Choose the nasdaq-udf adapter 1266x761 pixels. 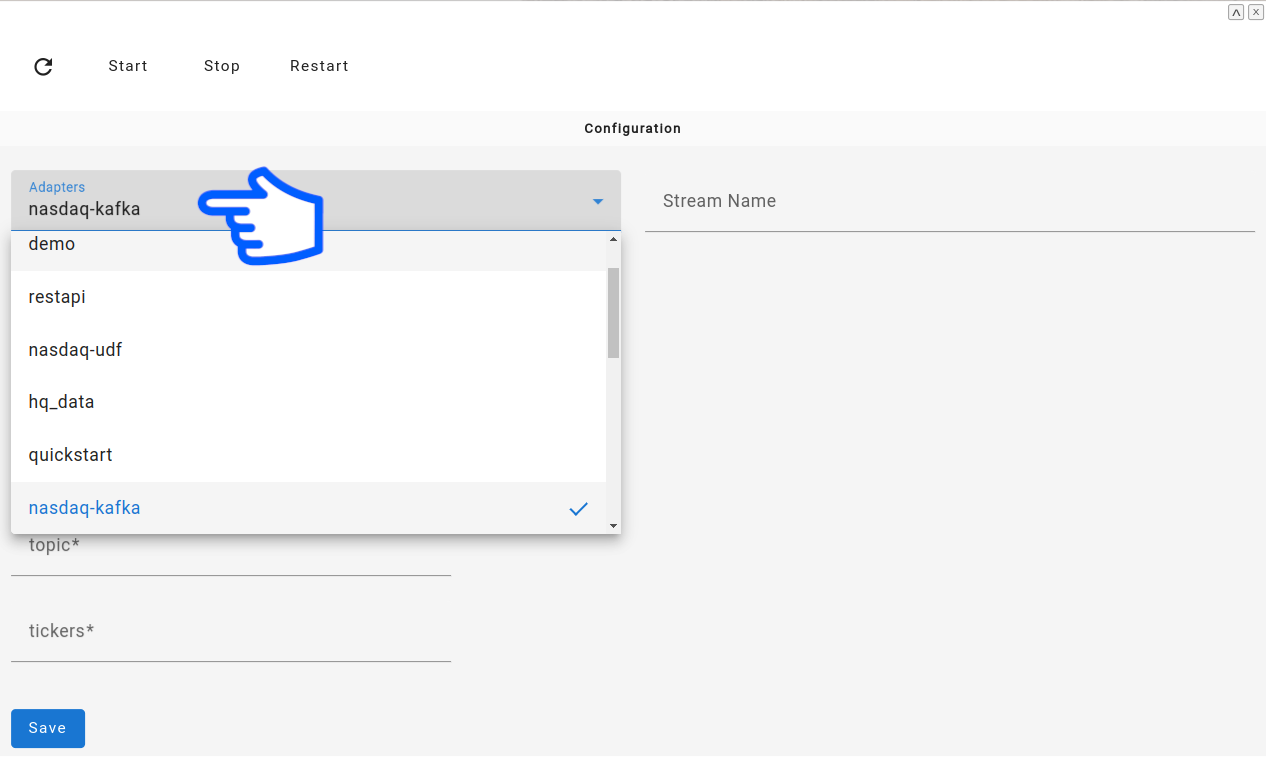click(75, 349)
